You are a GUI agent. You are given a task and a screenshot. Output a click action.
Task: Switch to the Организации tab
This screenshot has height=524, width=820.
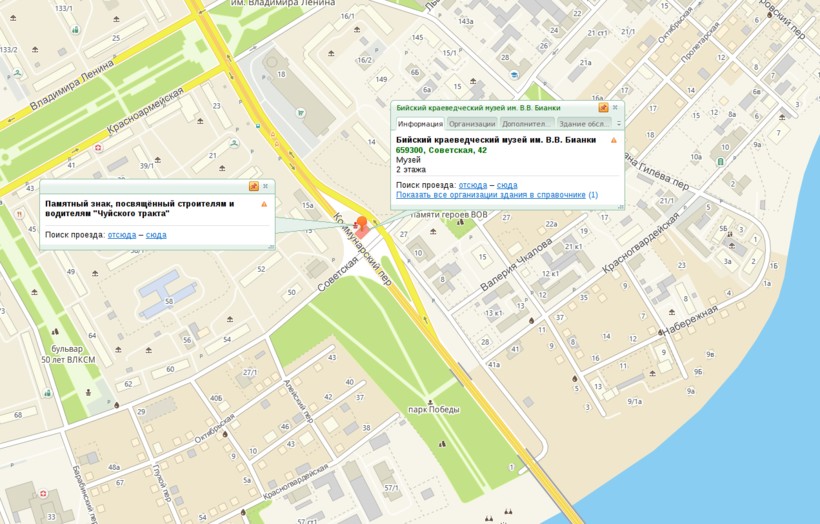pyautogui.click(x=472, y=124)
